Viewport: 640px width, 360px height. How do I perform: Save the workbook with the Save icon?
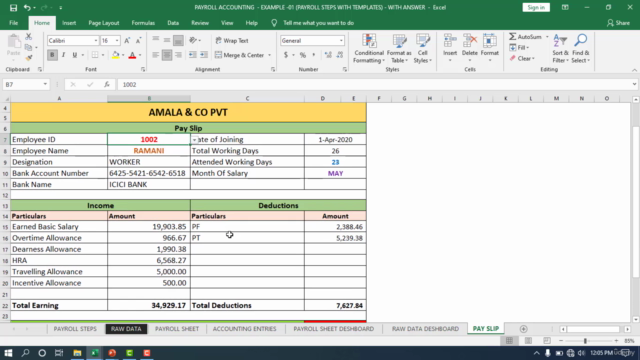[13, 7]
